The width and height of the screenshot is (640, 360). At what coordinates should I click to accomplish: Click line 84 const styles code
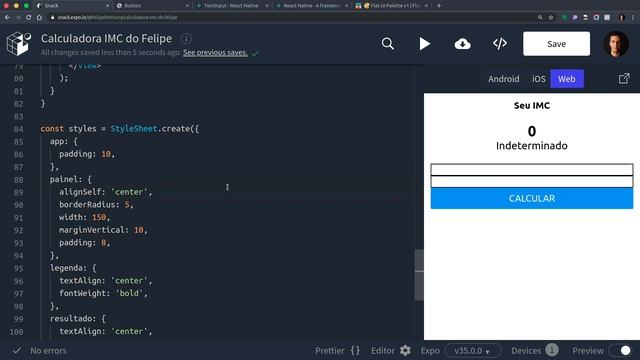click(120, 129)
